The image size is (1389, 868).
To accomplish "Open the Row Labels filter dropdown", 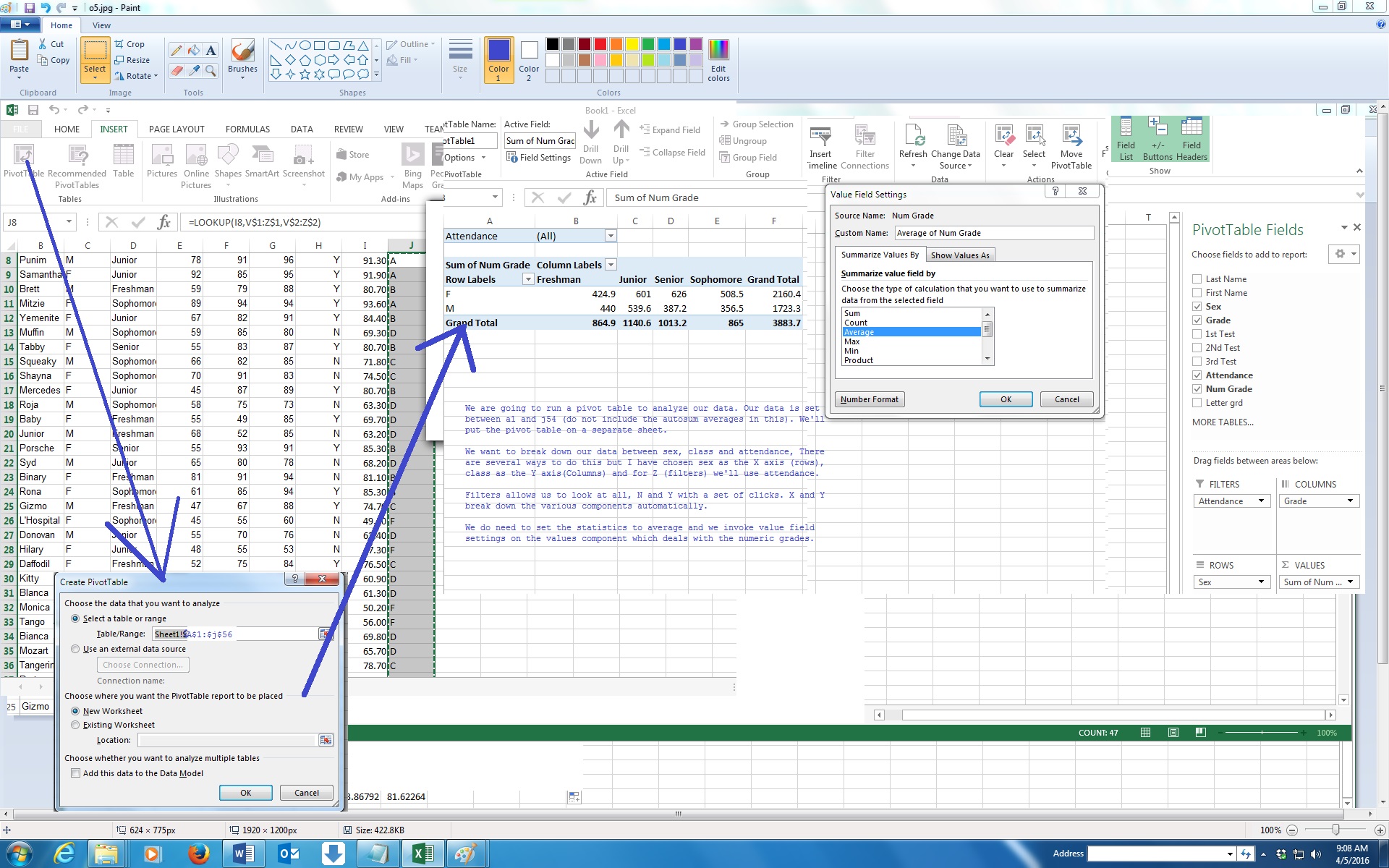I will 528,280.
